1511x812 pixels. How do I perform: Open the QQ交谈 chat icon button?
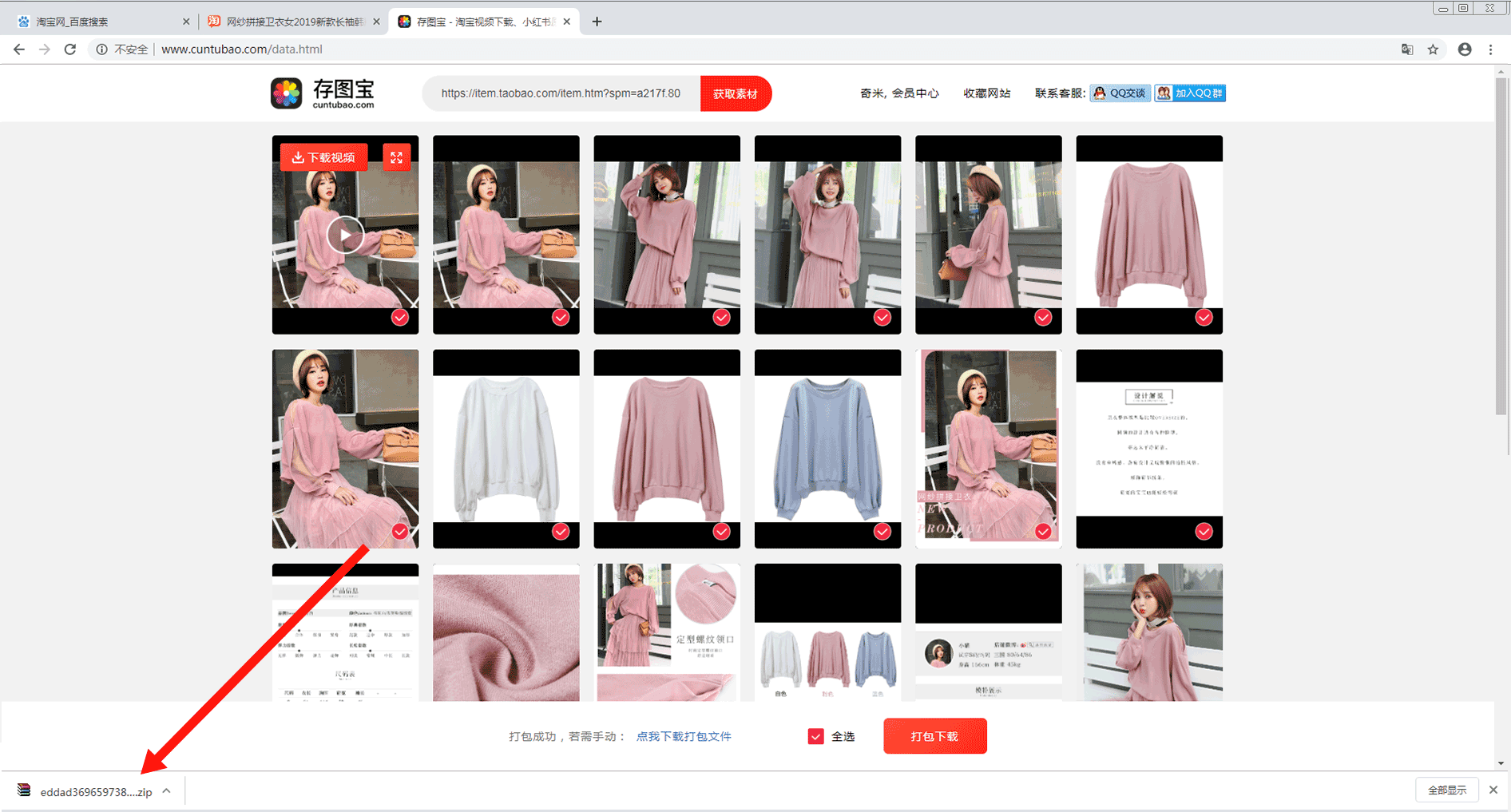(x=1120, y=93)
